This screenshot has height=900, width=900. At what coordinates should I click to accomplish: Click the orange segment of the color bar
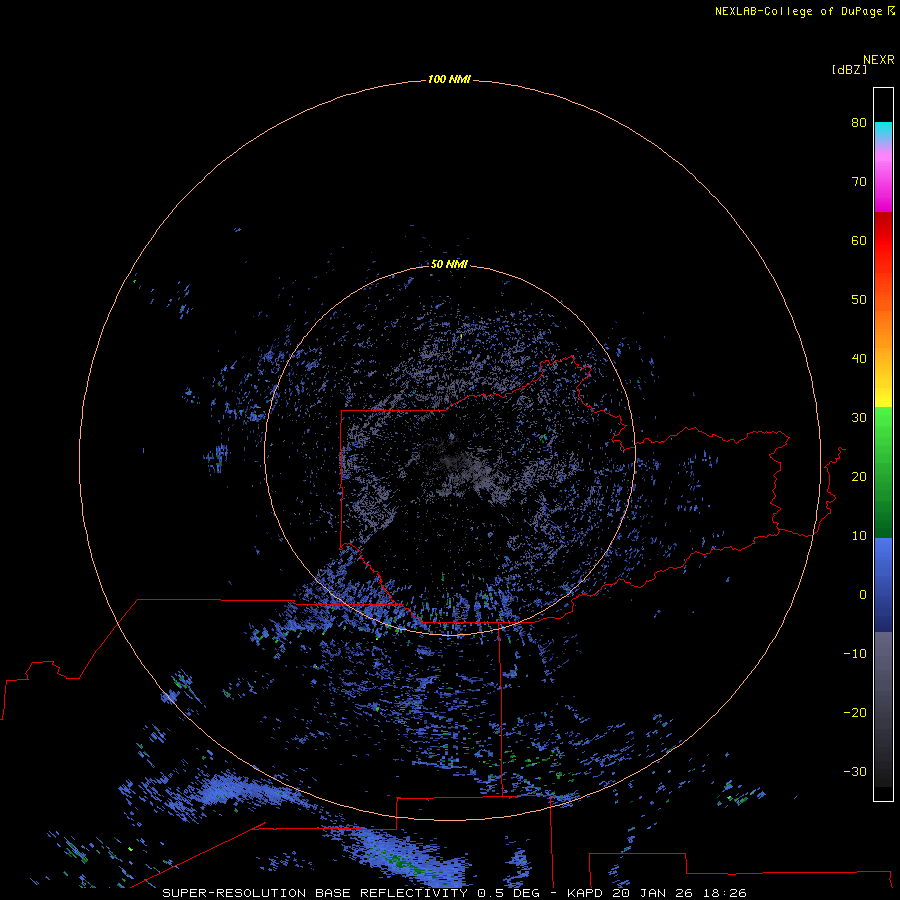click(883, 328)
